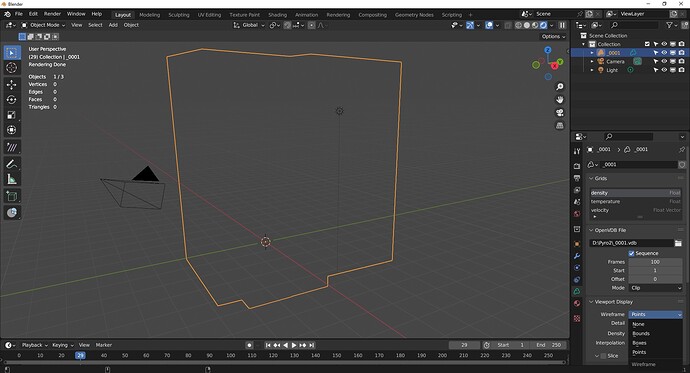Collapse the Grids panel
The height and width of the screenshot is (373, 690).
pyautogui.click(x=591, y=179)
